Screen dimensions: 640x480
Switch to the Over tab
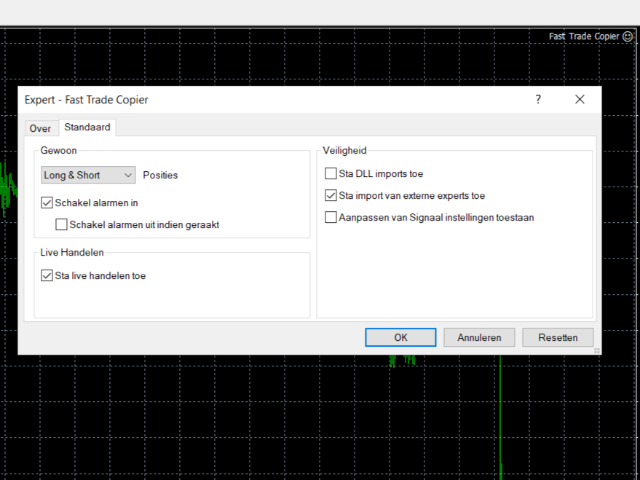point(40,129)
